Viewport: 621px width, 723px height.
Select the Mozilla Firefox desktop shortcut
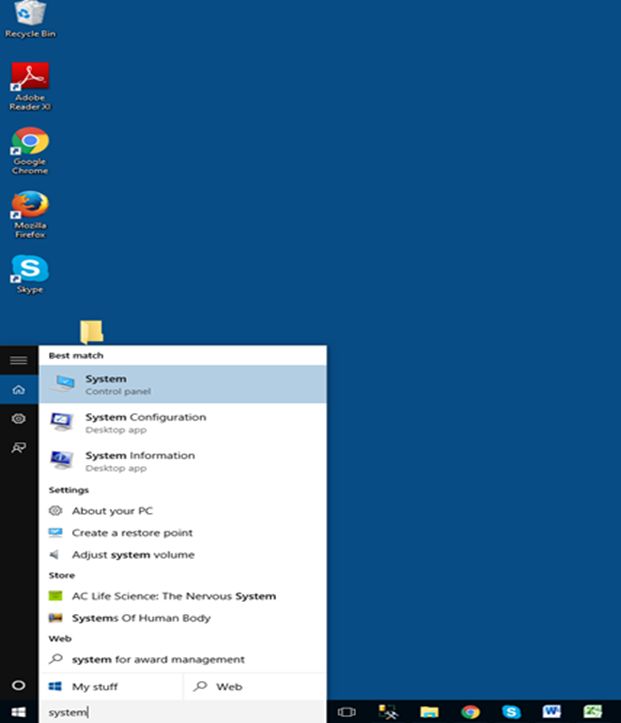click(x=30, y=215)
